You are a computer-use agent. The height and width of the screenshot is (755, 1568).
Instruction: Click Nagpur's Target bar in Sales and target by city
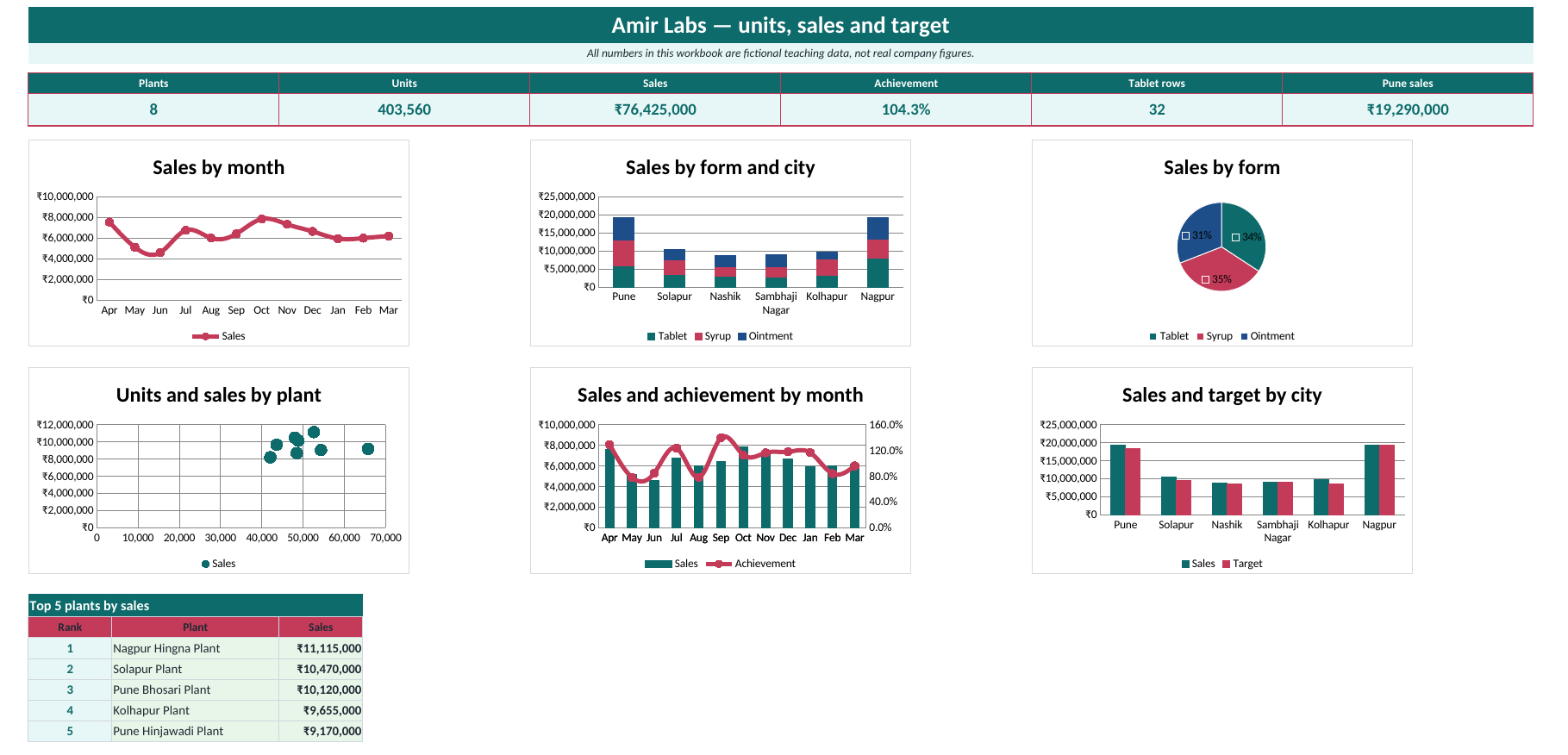point(1387,480)
